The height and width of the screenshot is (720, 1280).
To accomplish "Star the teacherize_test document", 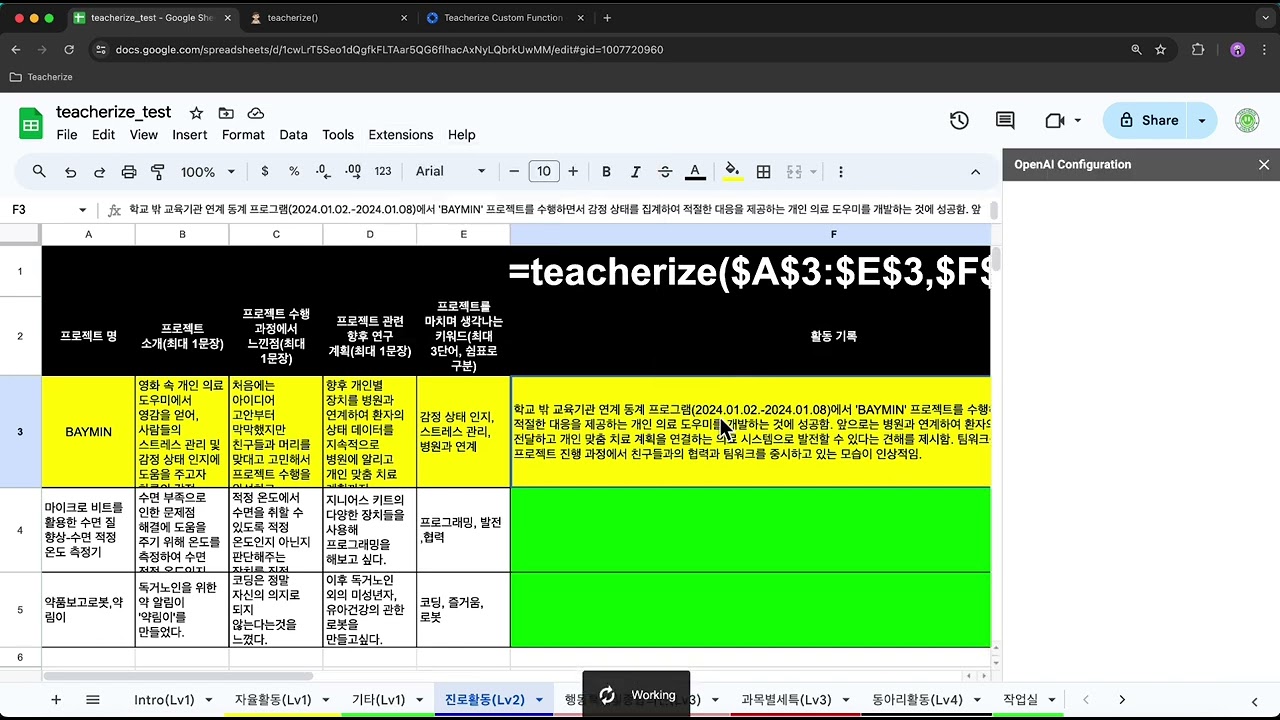I will pyautogui.click(x=196, y=113).
